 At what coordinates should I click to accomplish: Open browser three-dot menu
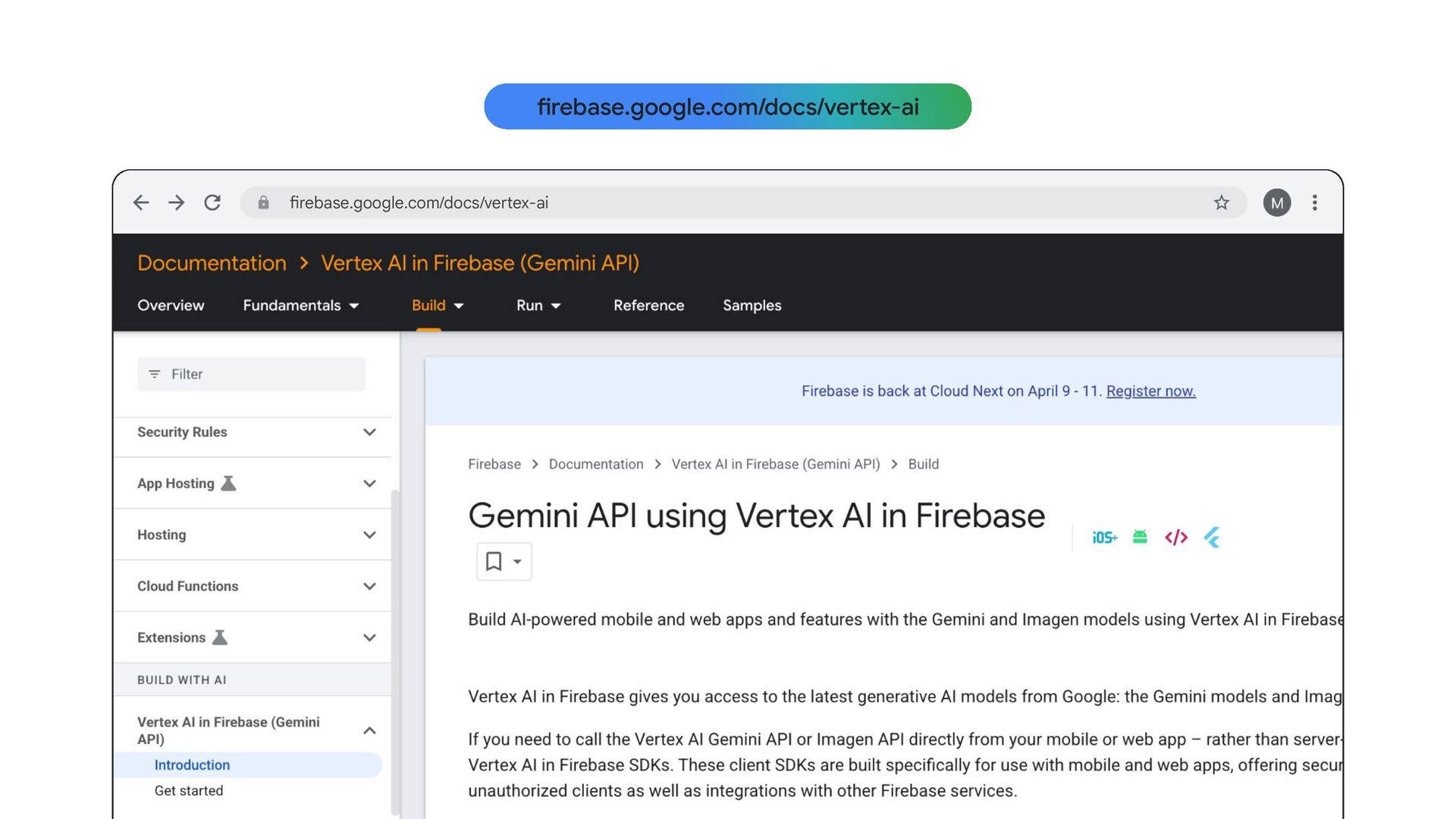pyautogui.click(x=1315, y=202)
